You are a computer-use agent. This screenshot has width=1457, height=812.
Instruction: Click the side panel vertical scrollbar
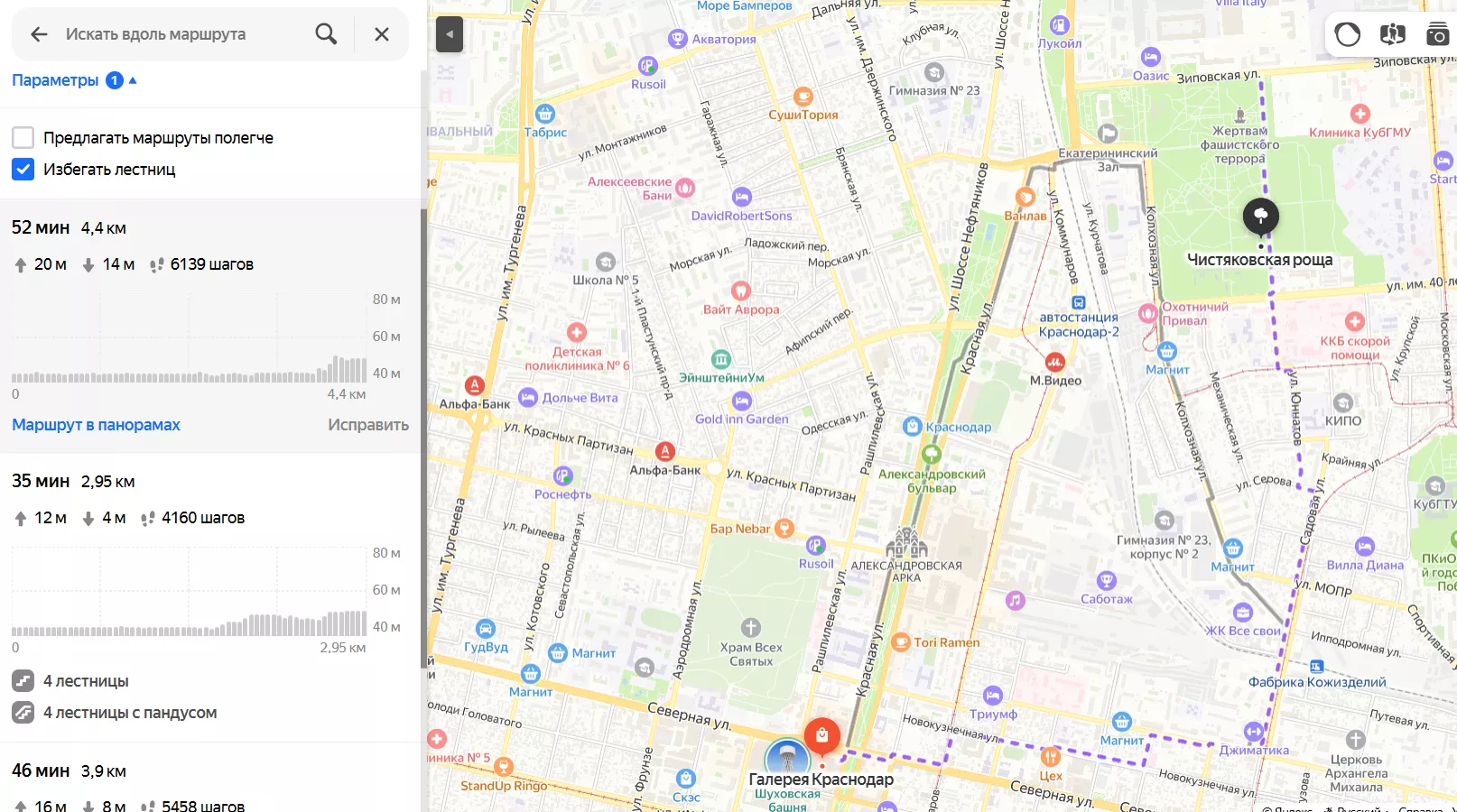click(x=423, y=433)
